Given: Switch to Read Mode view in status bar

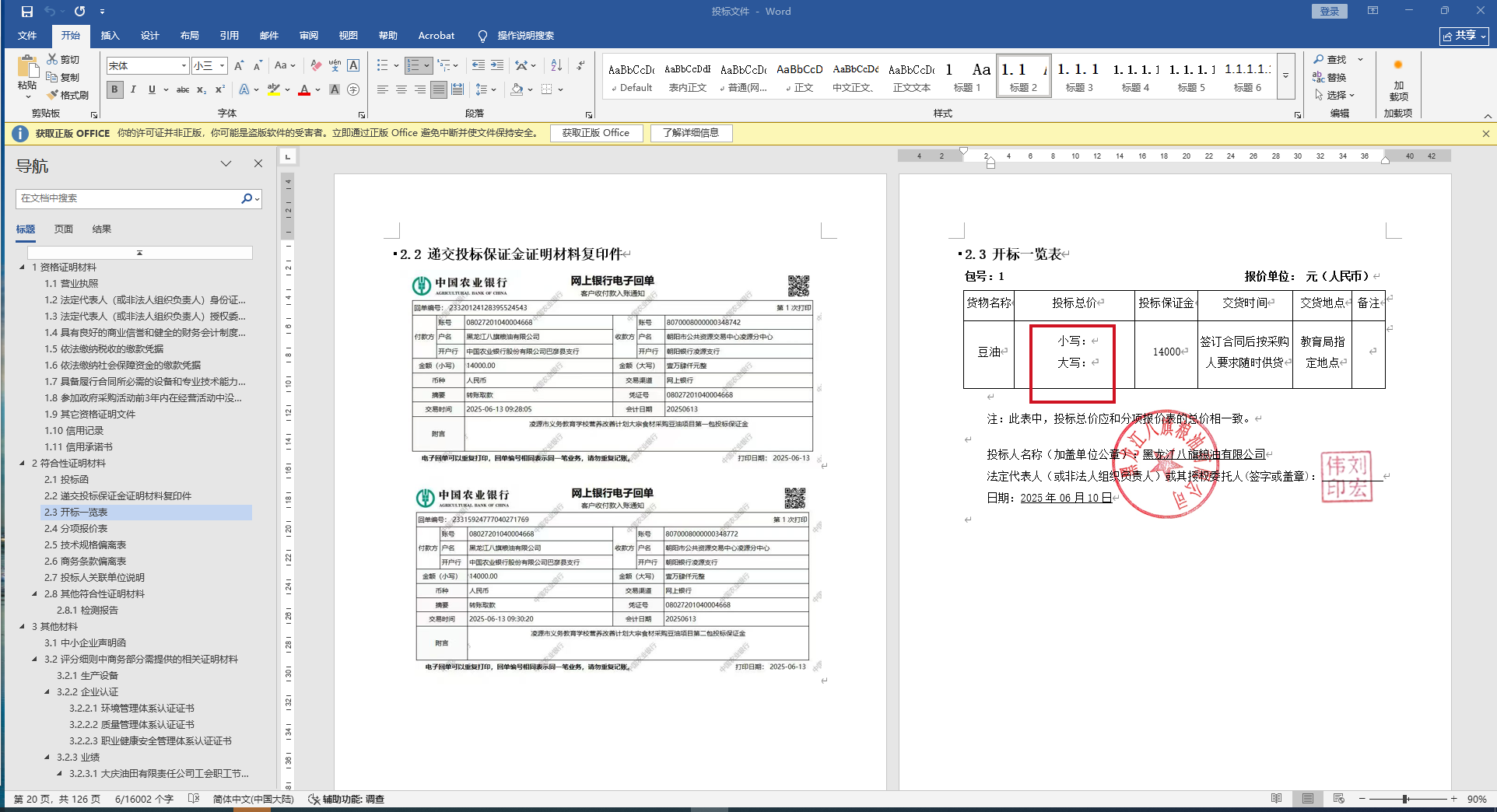Looking at the screenshot, I should tap(1277, 799).
